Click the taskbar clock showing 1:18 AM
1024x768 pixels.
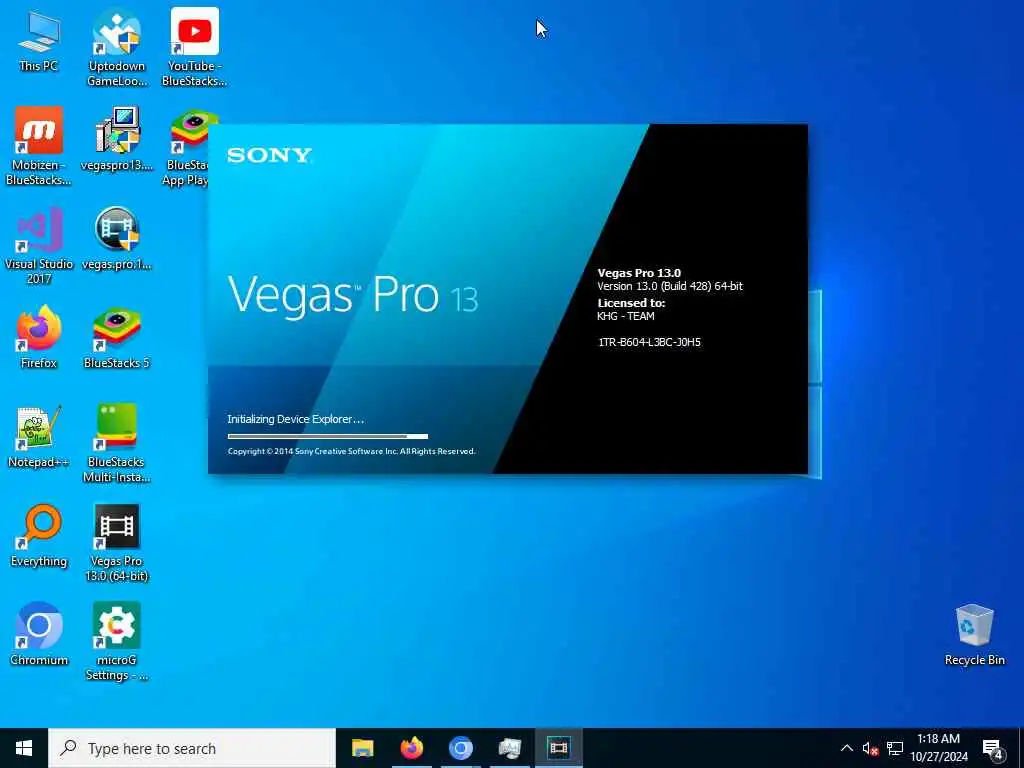tap(938, 748)
